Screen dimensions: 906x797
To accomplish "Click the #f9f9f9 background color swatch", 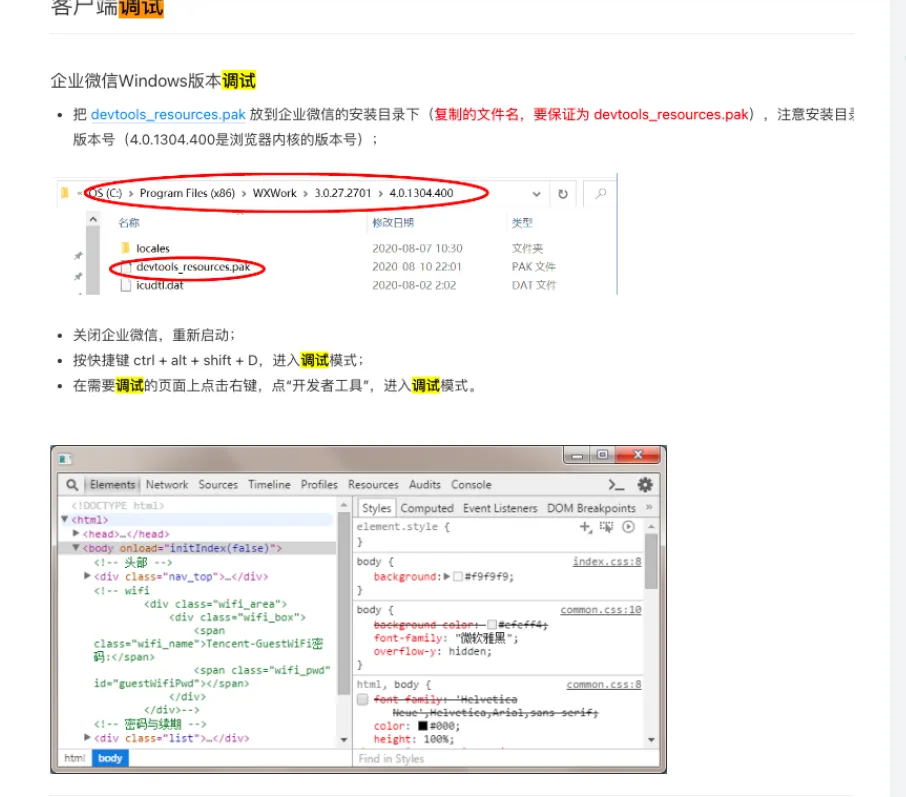I will tap(458, 577).
